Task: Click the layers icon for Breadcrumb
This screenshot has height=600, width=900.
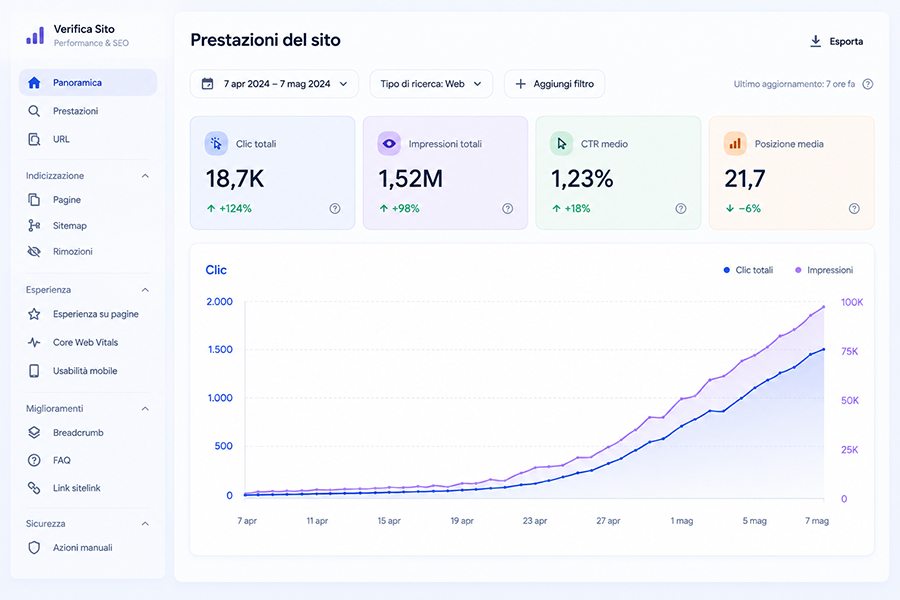Action: point(34,432)
